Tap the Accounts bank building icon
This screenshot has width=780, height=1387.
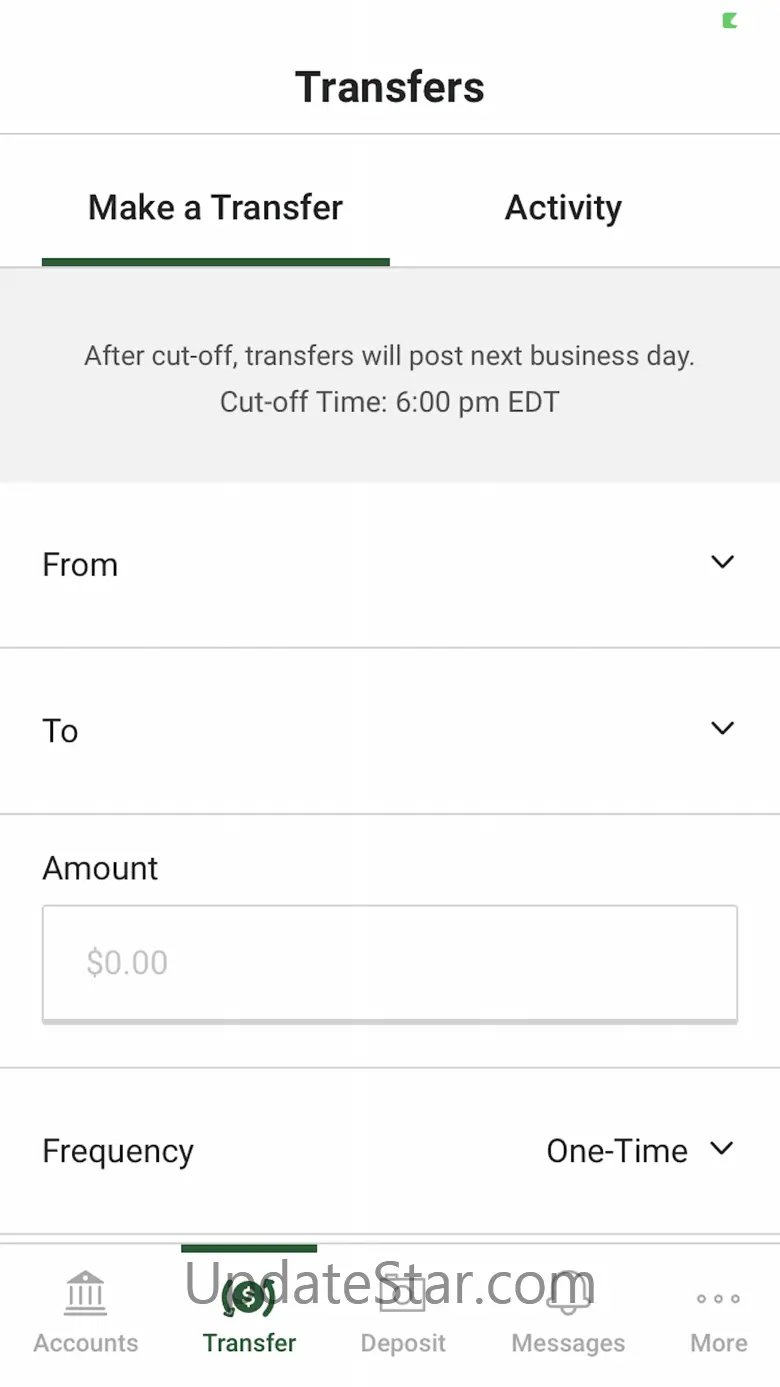coord(86,1295)
